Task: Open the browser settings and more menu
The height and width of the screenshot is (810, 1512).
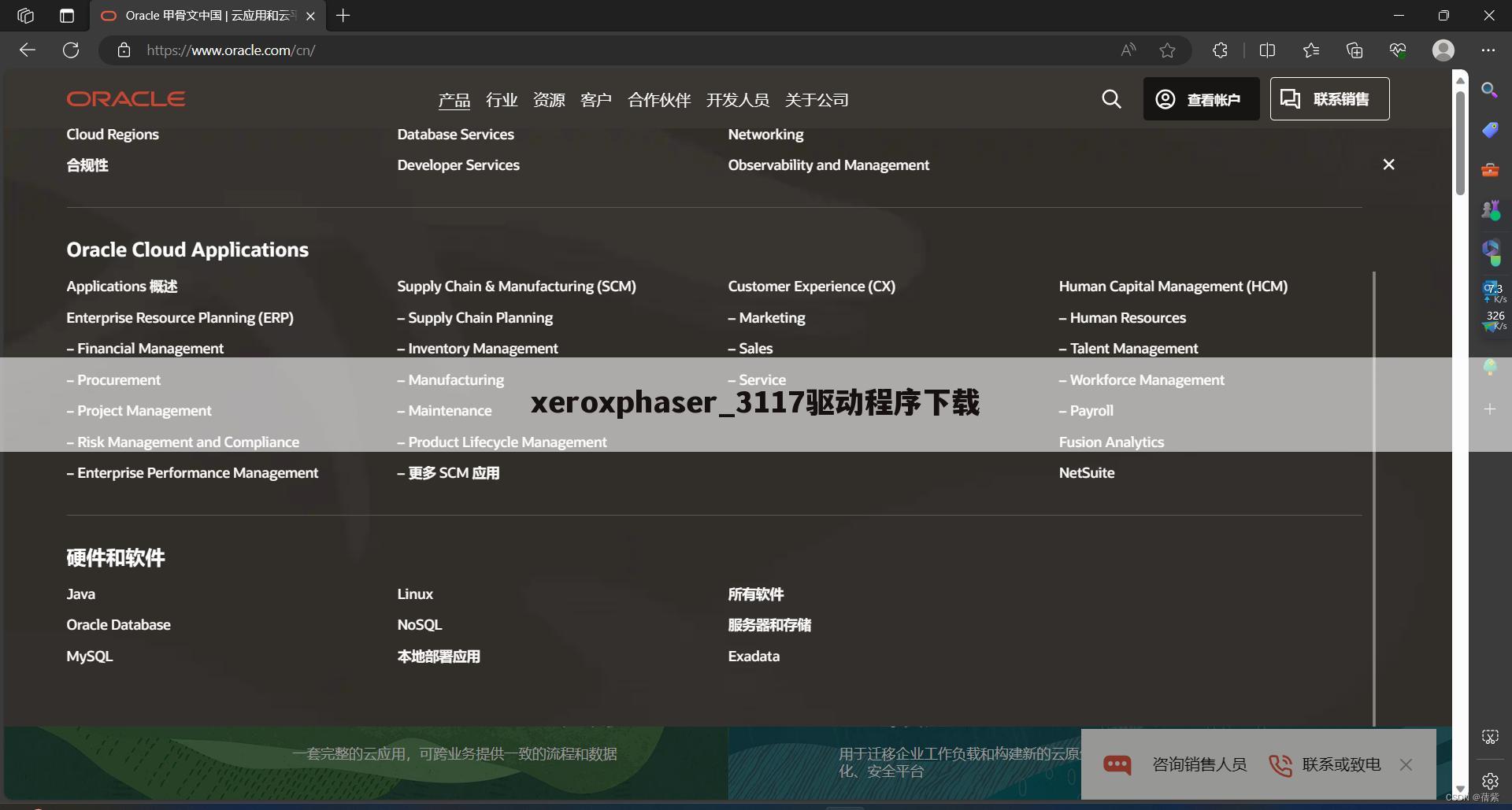Action: click(x=1488, y=50)
